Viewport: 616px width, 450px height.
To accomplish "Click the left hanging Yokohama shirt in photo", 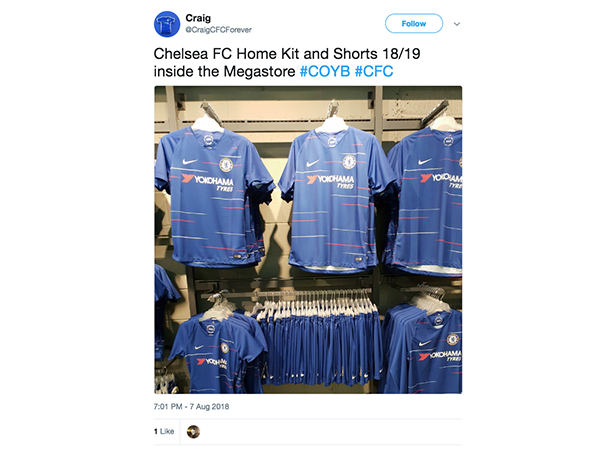I will 214,196.
